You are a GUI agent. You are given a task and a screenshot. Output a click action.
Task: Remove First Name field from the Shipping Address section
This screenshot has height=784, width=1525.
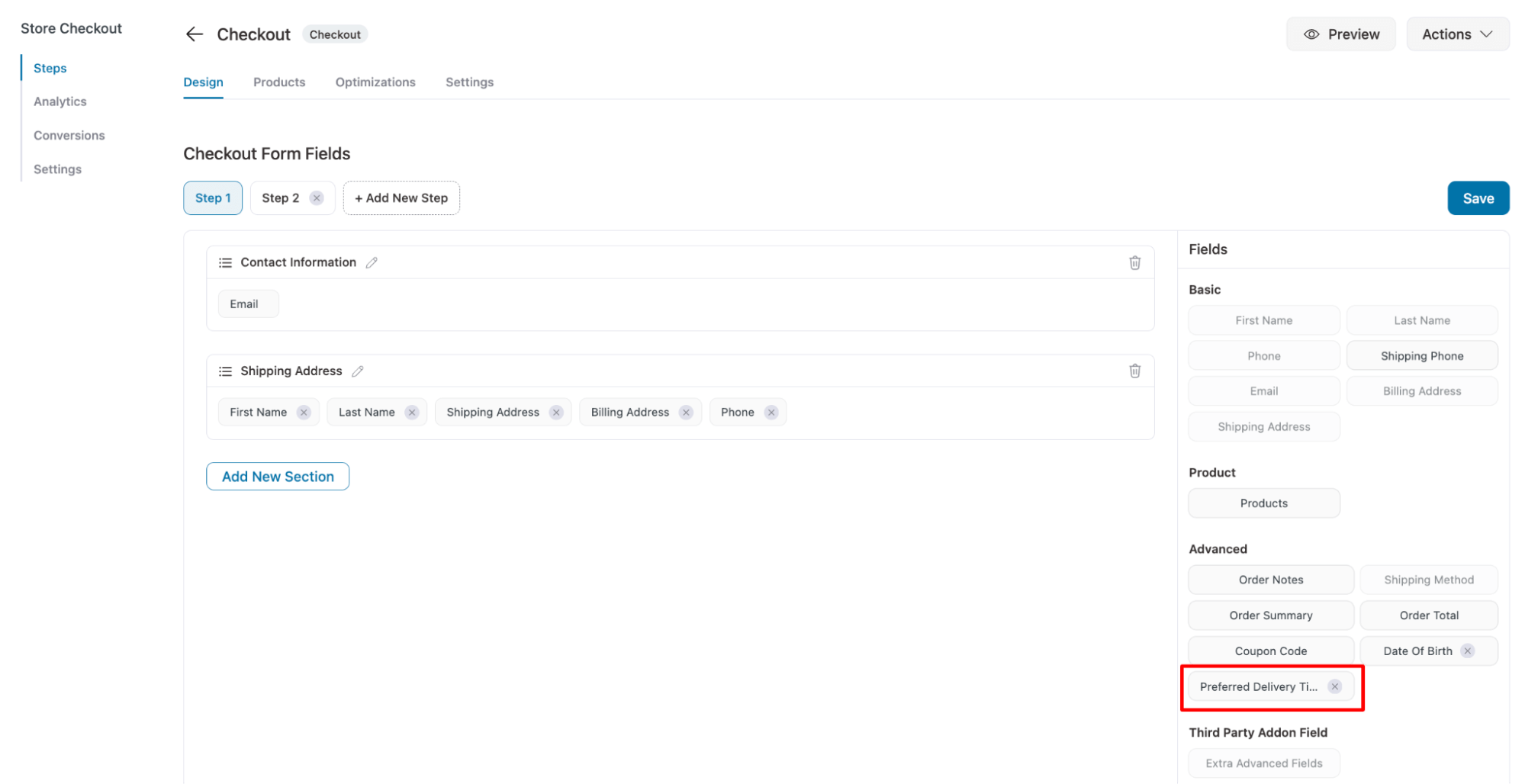click(304, 413)
